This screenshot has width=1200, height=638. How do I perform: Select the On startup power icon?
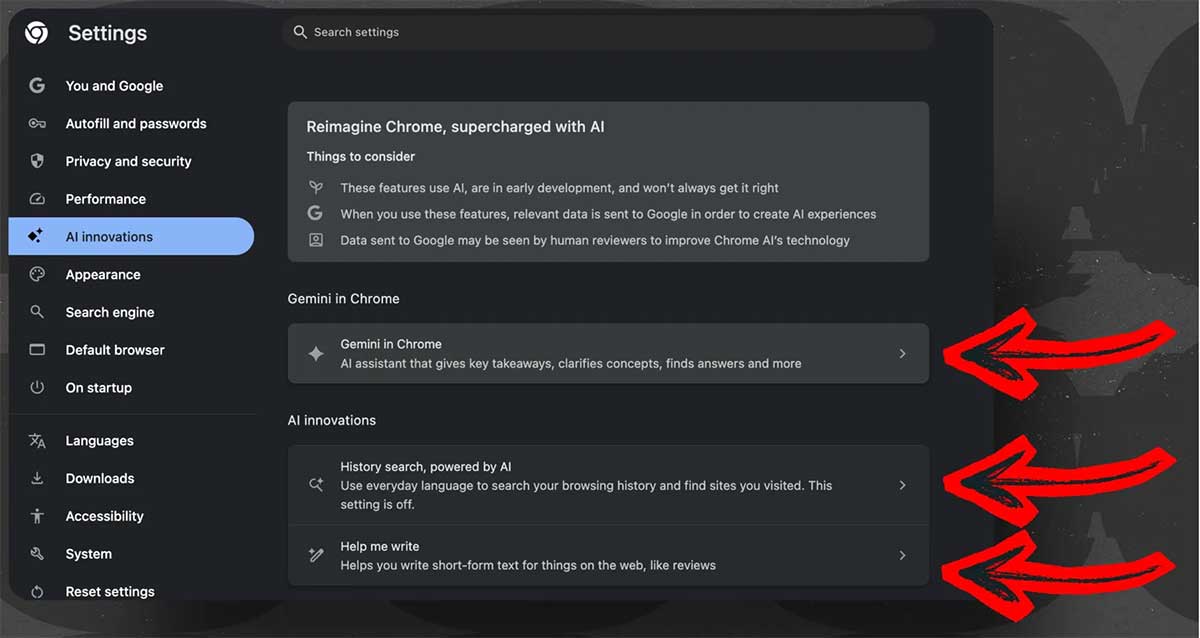pos(36,387)
